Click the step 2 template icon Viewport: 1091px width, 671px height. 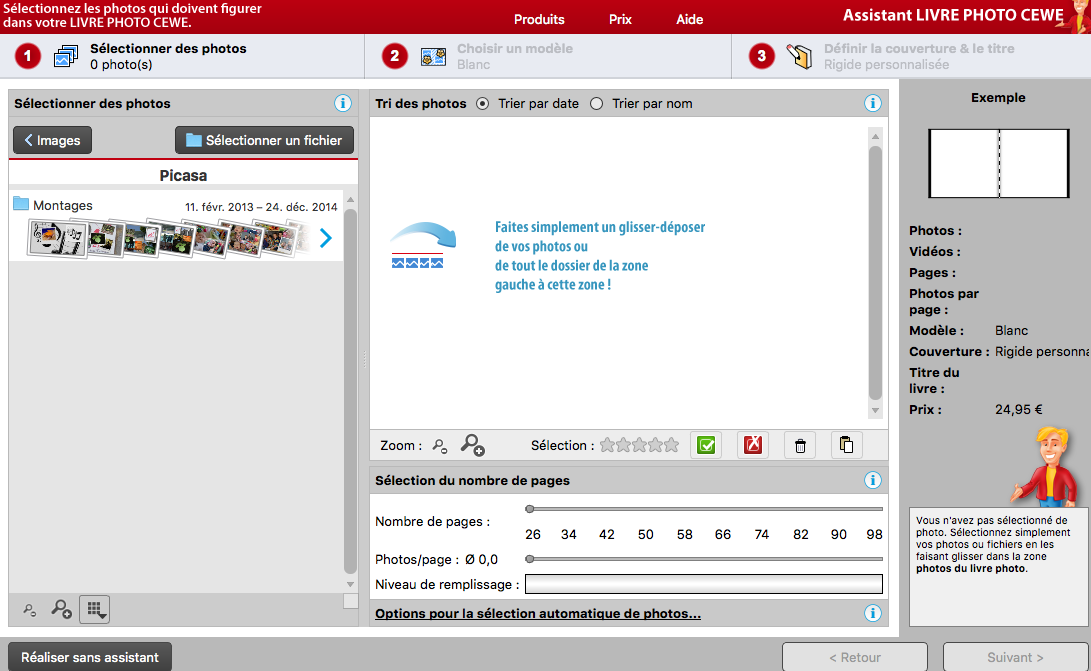433,56
